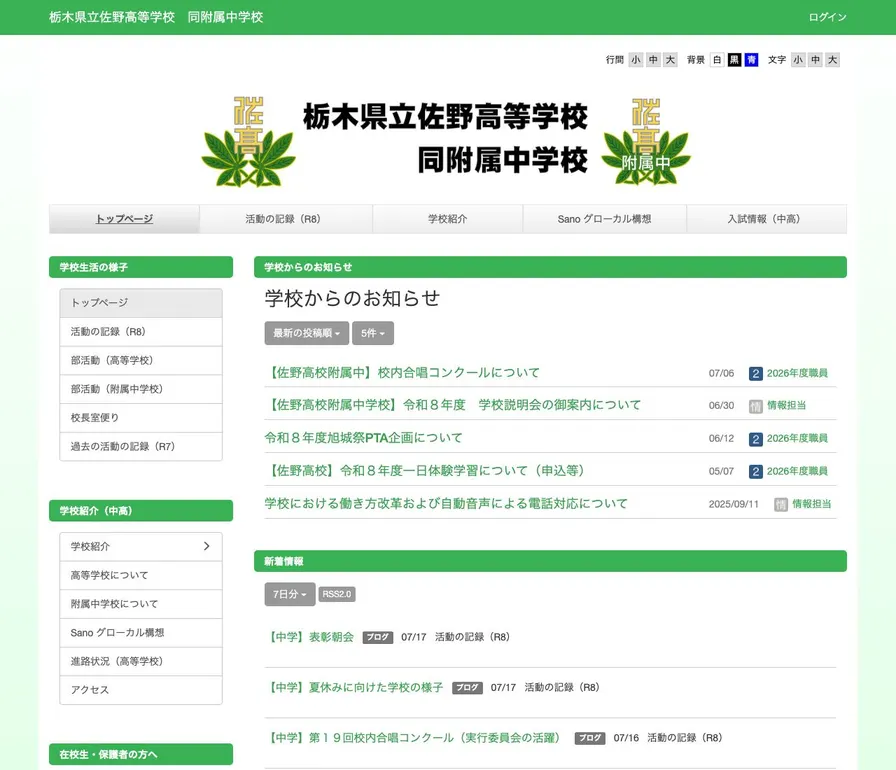This screenshot has width=896, height=770.
Task: Open the 最新の投稿順 sort dropdown
Action: point(307,333)
